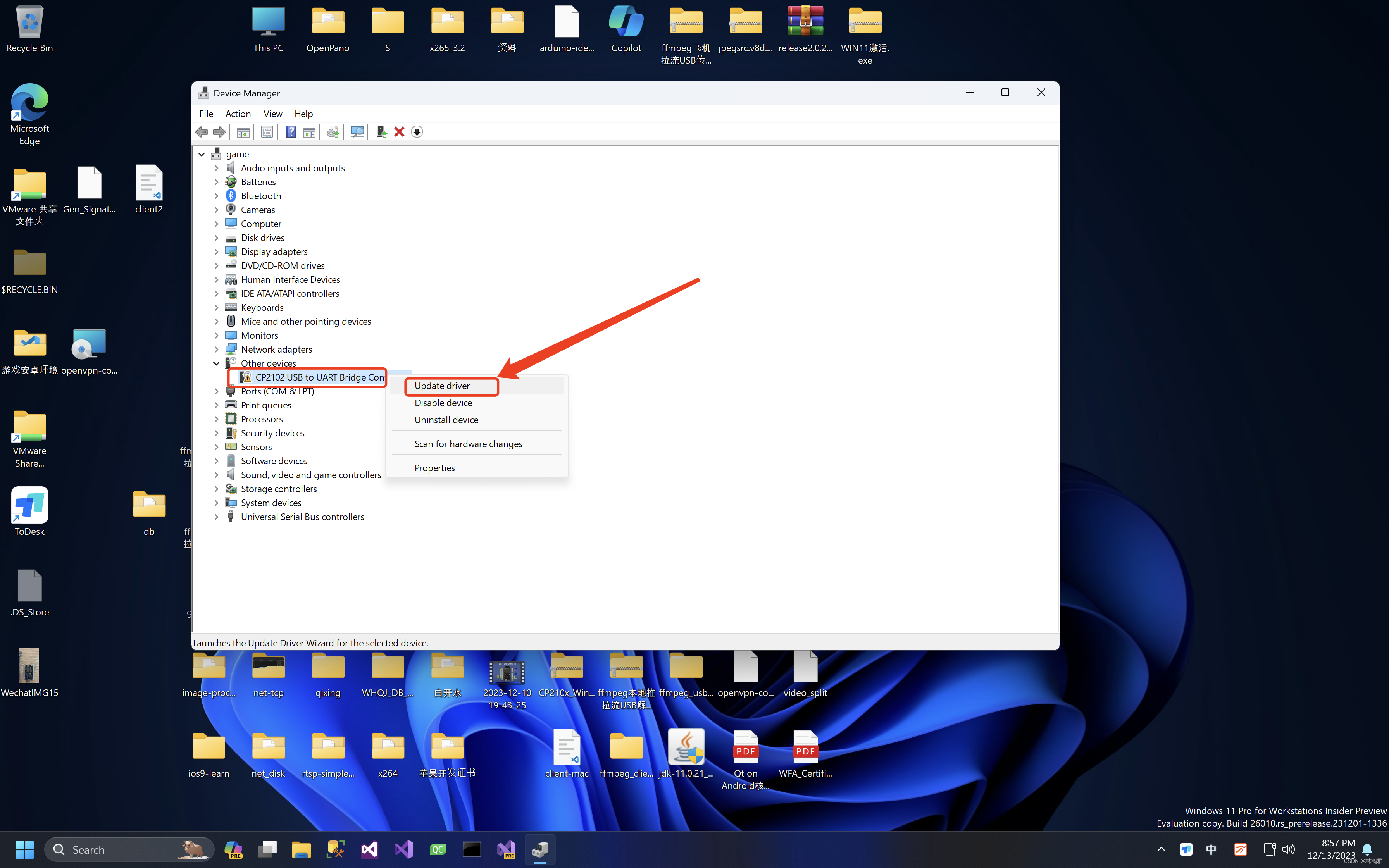Choose Properties from context menu
The height and width of the screenshot is (868, 1389).
click(476, 468)
